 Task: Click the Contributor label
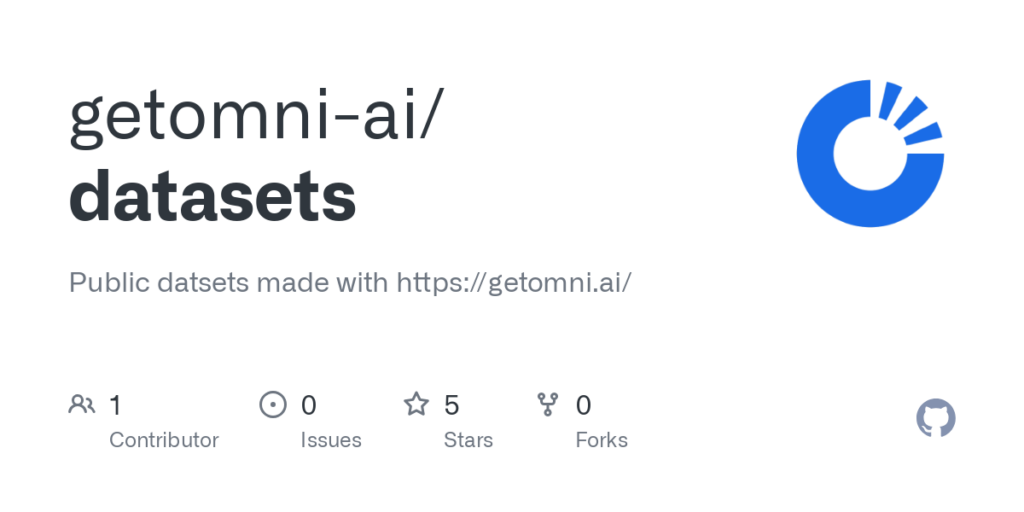point(164,440)
